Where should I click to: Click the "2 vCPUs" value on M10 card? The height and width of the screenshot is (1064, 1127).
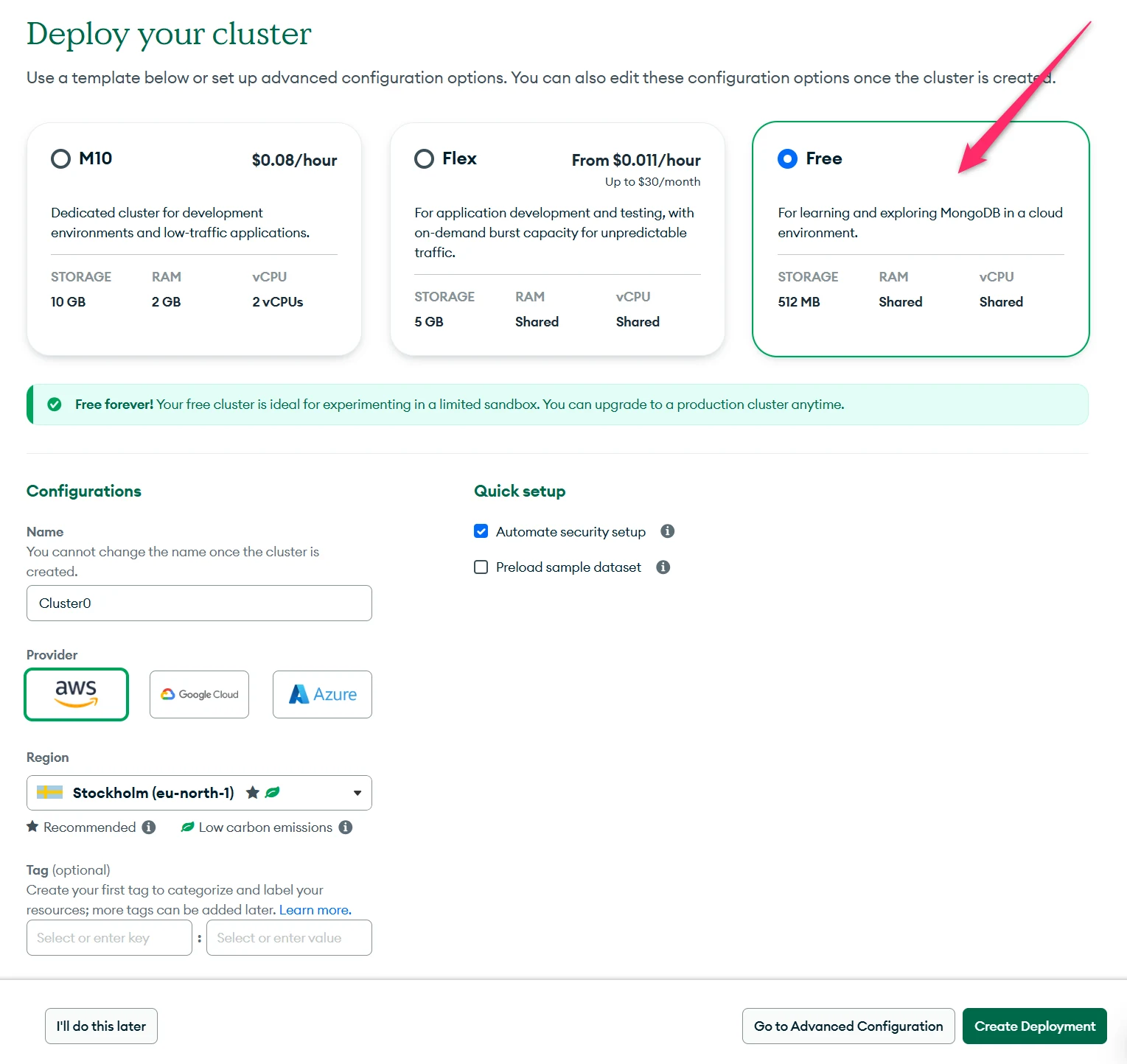tap(278, 302)
